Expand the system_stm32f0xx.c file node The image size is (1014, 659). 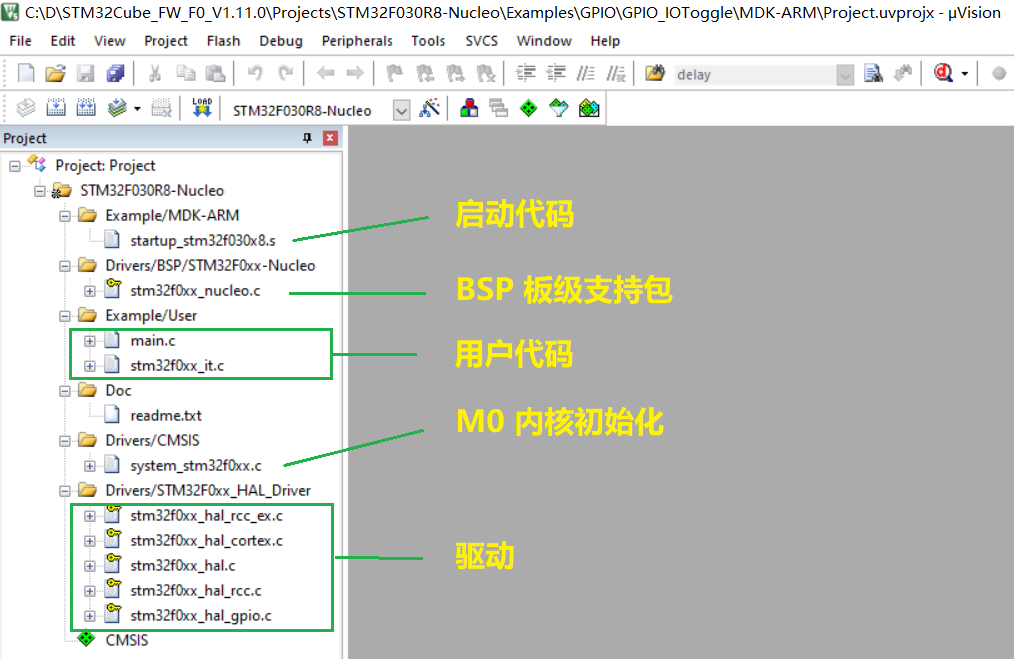pyautogui.click(x=90, y=466)
